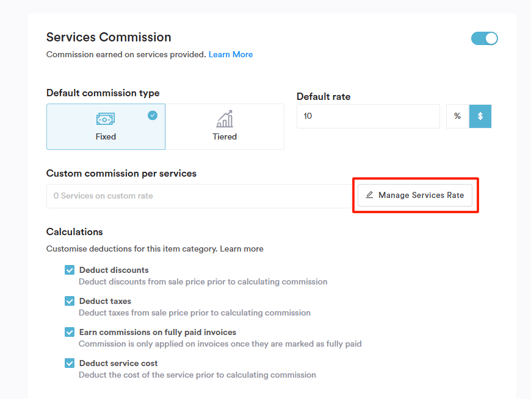Click the Manage Services Rate button

coord(415,195)
